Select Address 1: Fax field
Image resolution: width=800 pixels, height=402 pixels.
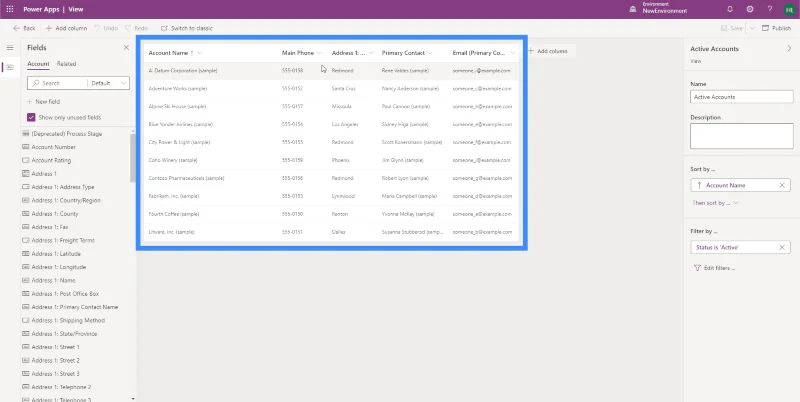45,227
